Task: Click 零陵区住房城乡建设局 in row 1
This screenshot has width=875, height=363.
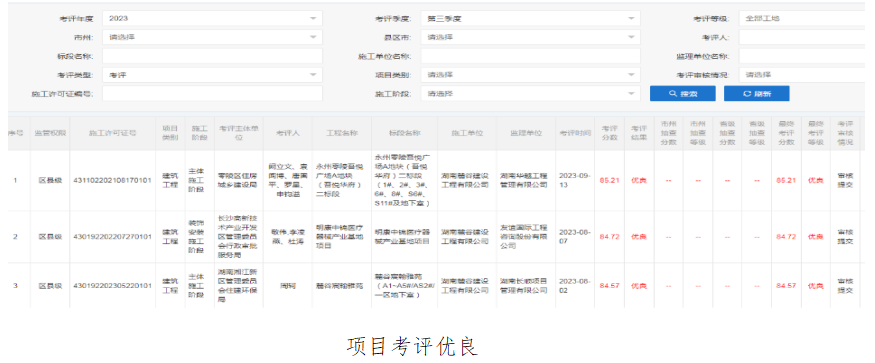Action: tap(239, 180)
